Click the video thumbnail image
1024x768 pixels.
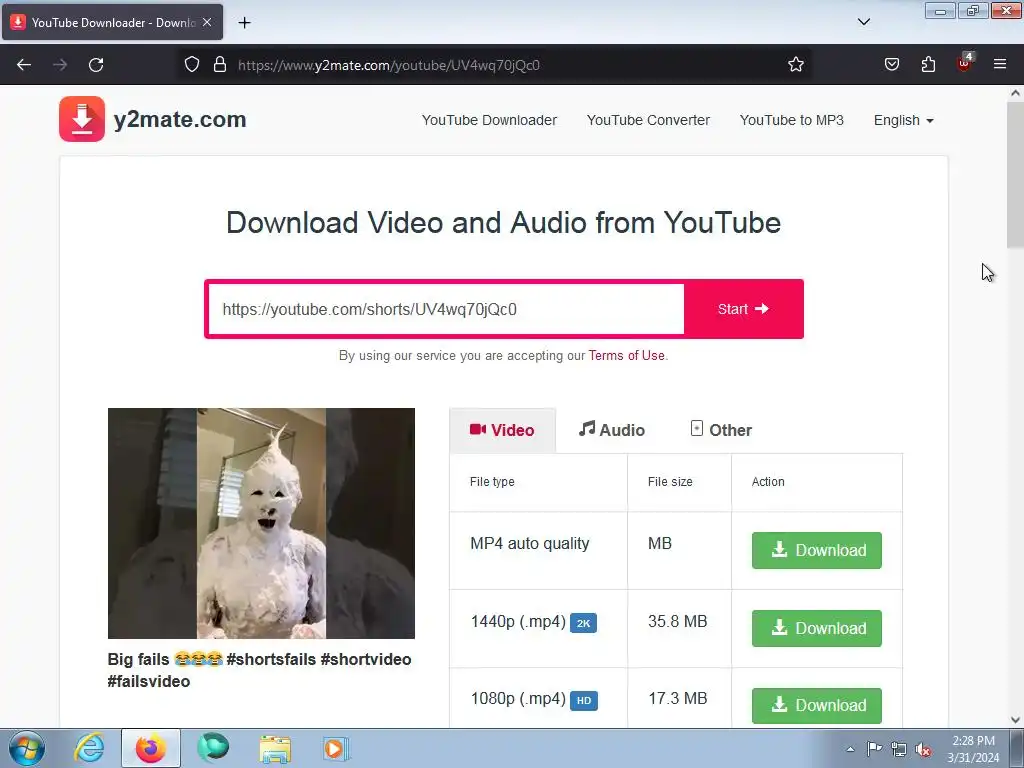261,523
